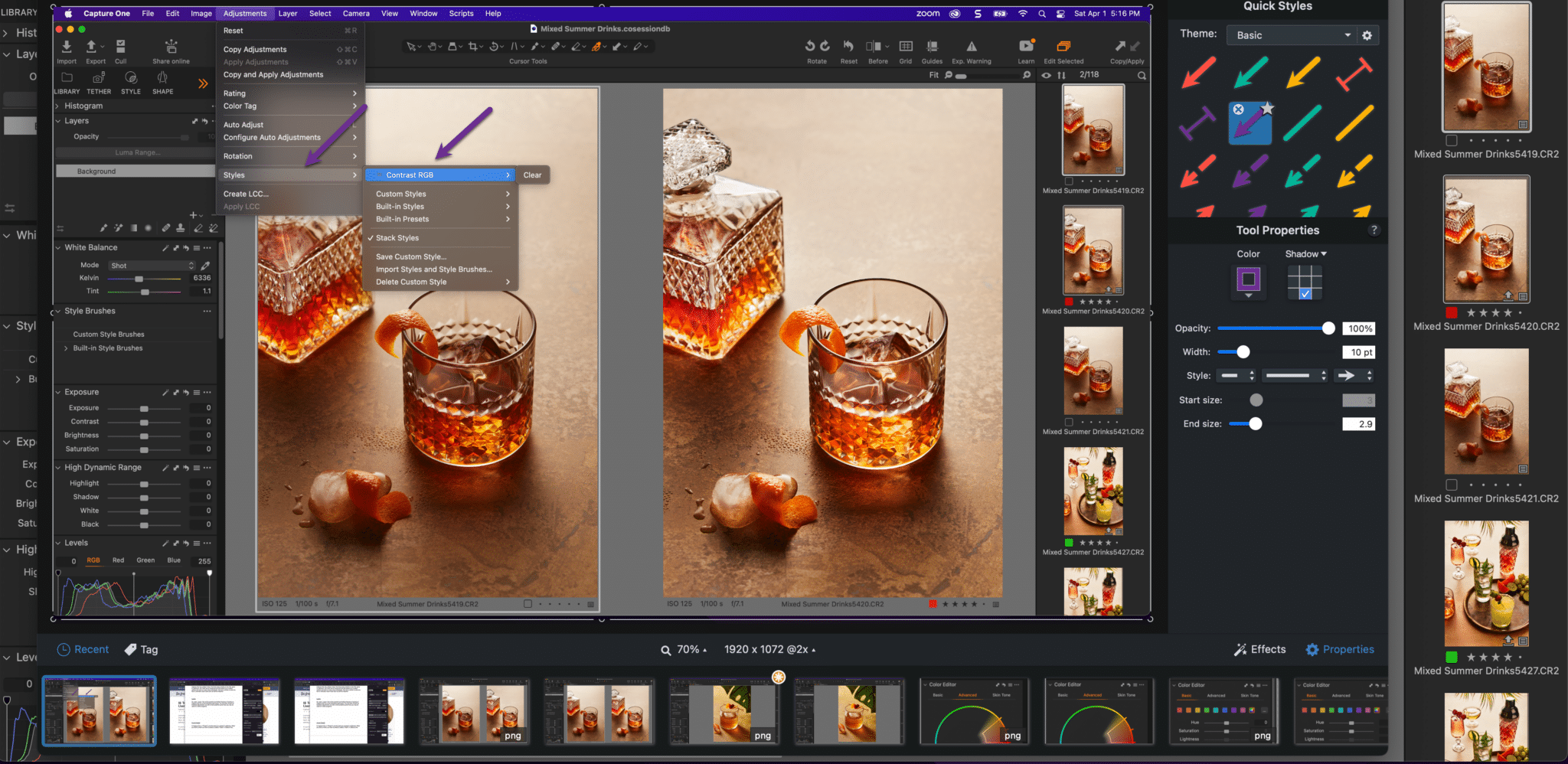Open the Cull tool icon
The image size is (1568, 764).
tap(121, 47)
